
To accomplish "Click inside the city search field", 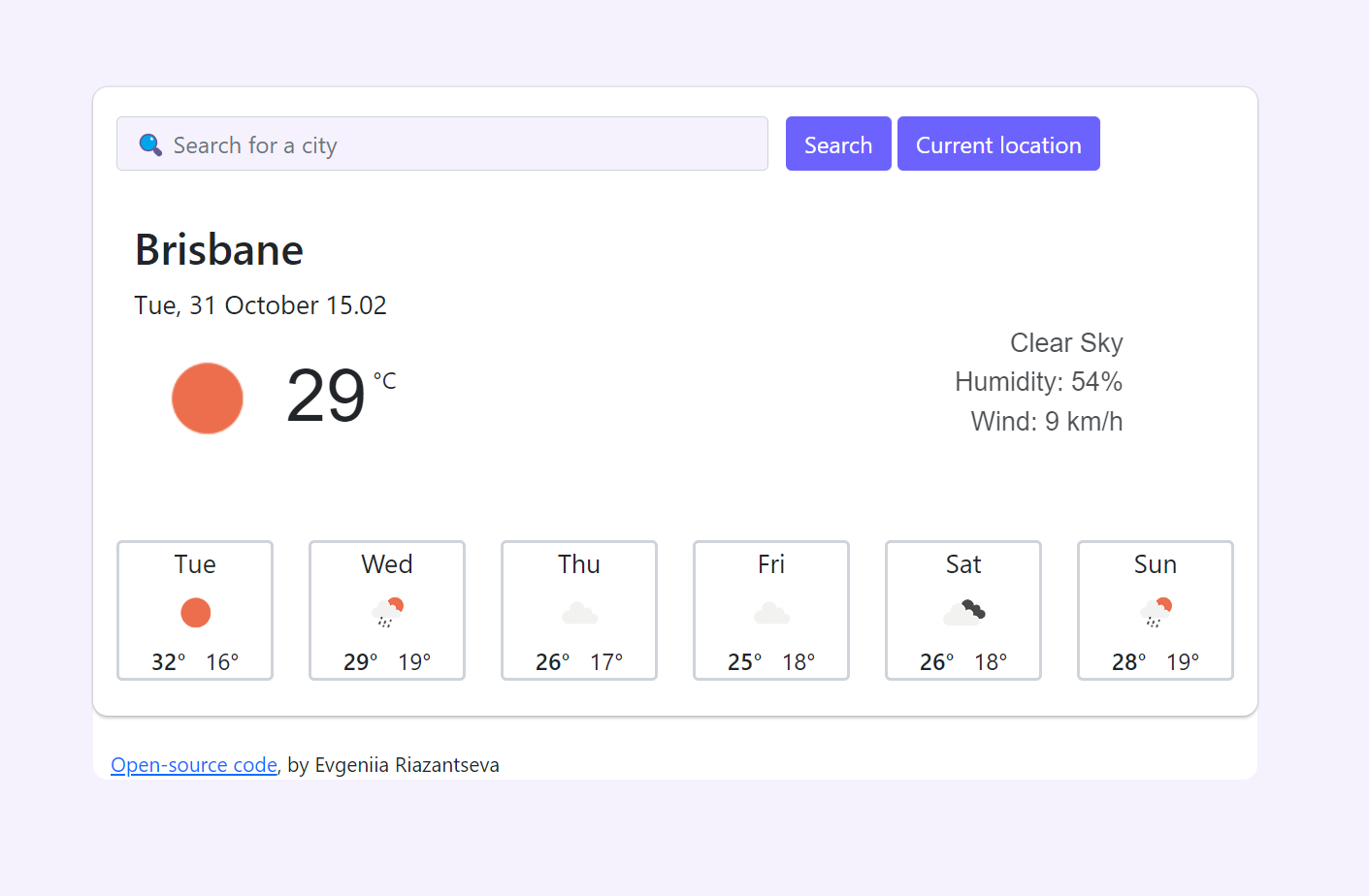I will coord(441,144).
